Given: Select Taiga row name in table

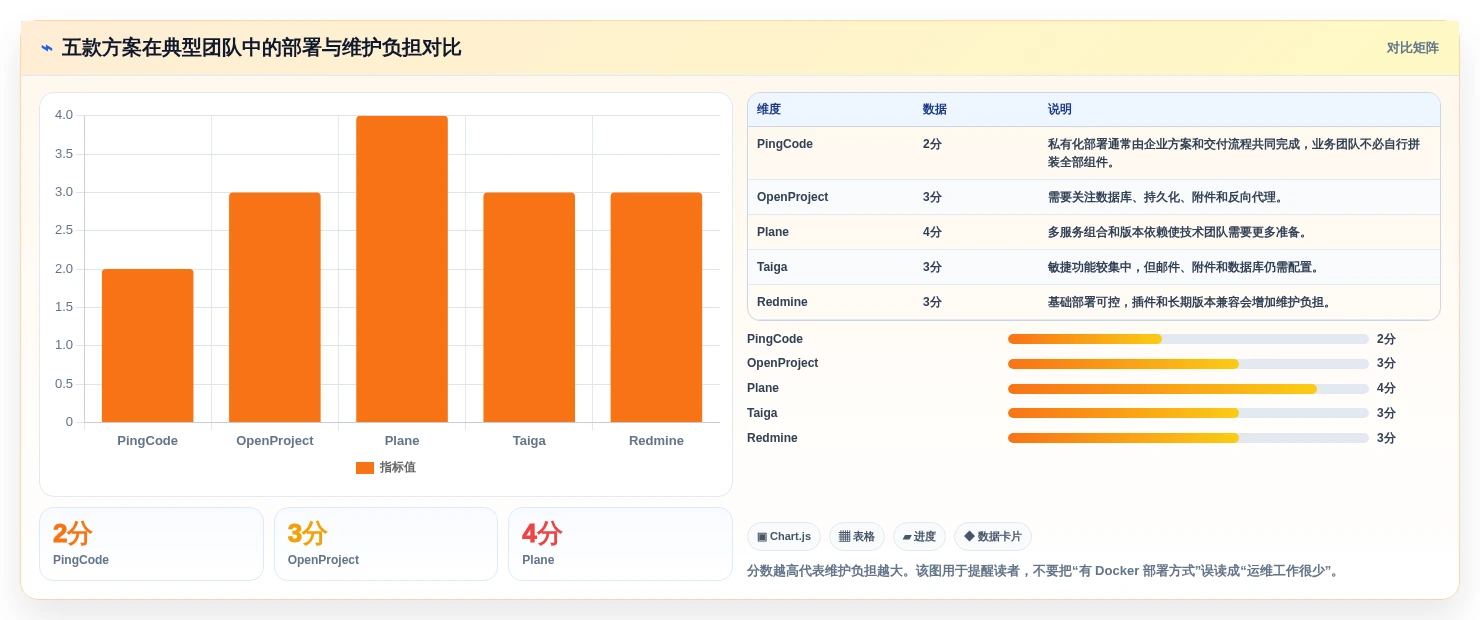Looking at the screenshot, I should pos(772,267).
